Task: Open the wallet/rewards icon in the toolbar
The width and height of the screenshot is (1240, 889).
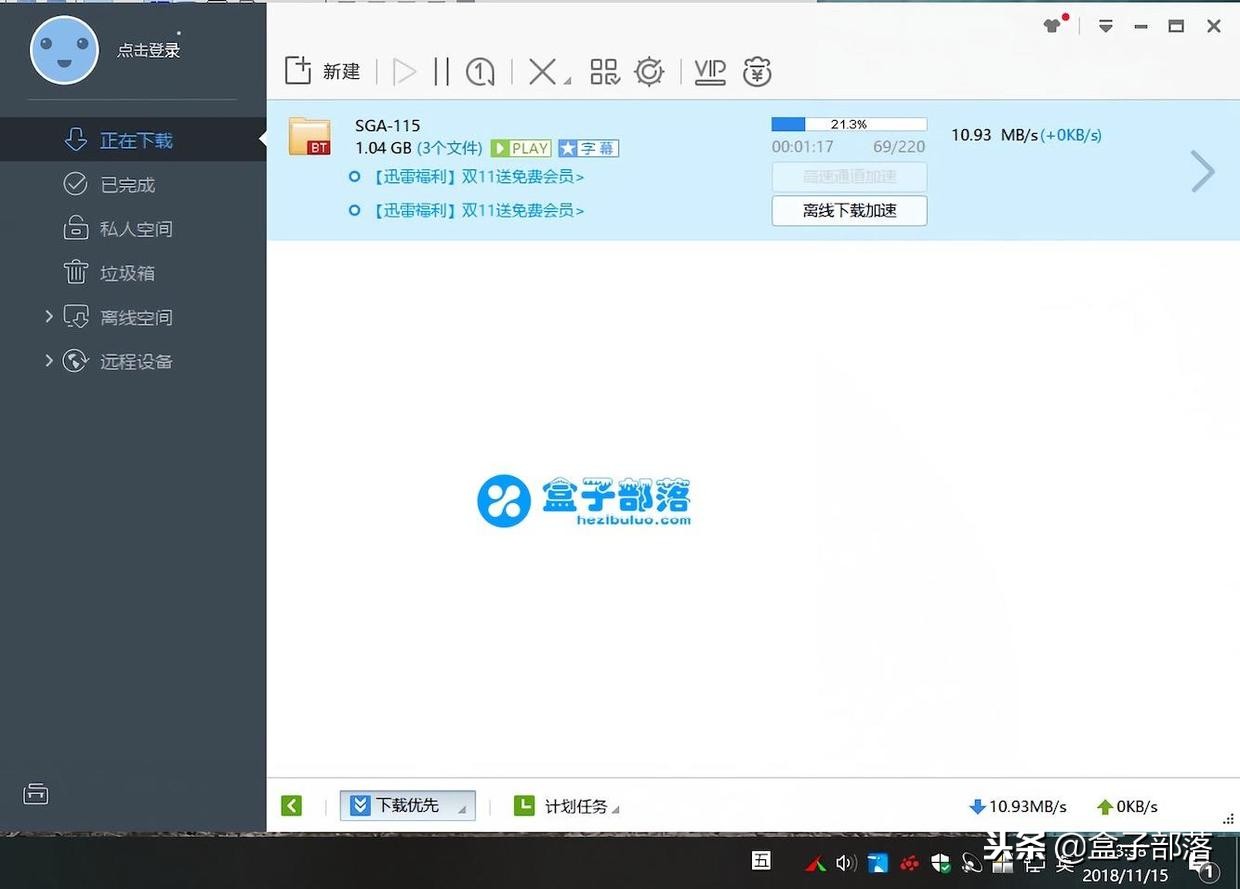Action: click(756, 71)
